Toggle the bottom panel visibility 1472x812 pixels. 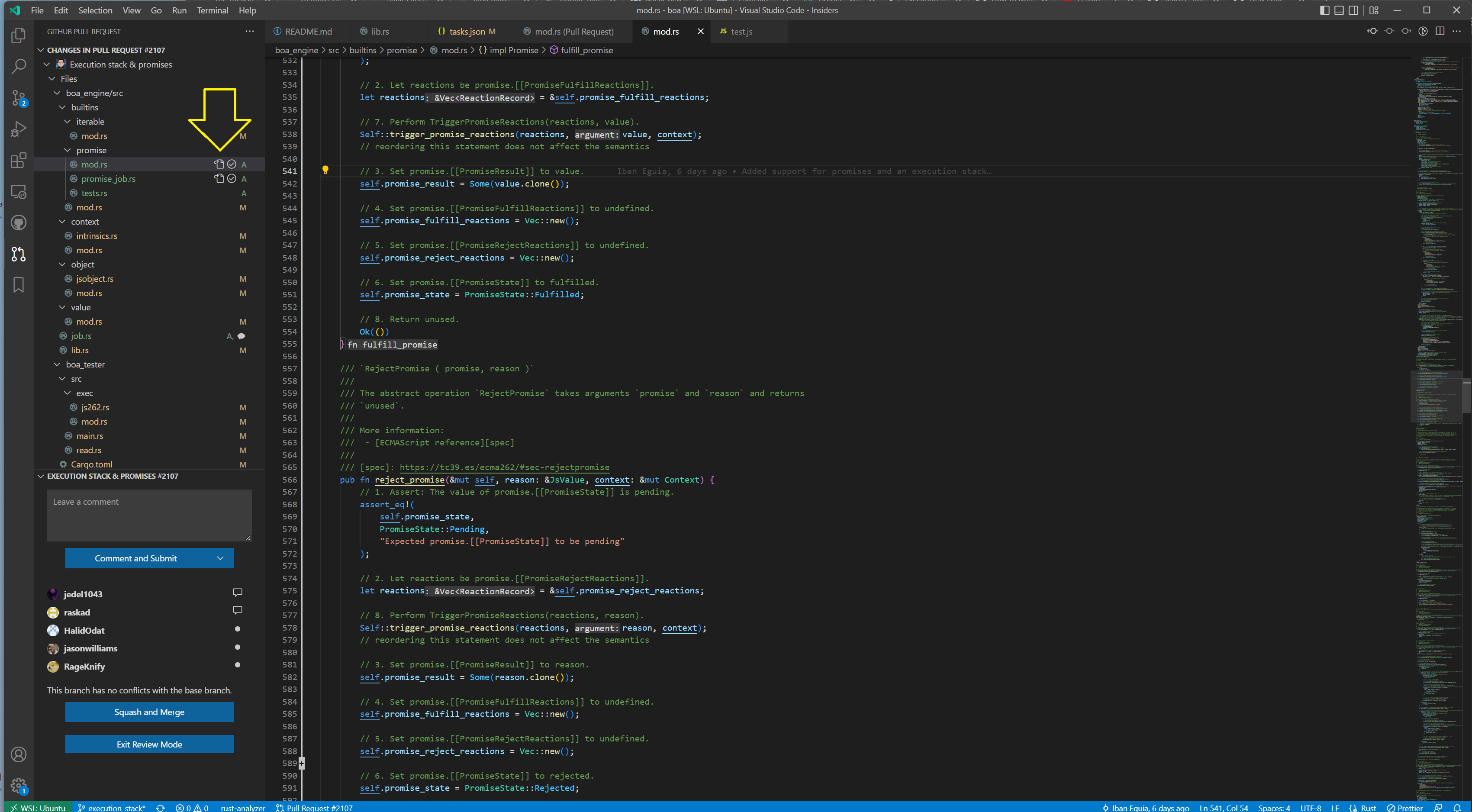click(1339, 10)
